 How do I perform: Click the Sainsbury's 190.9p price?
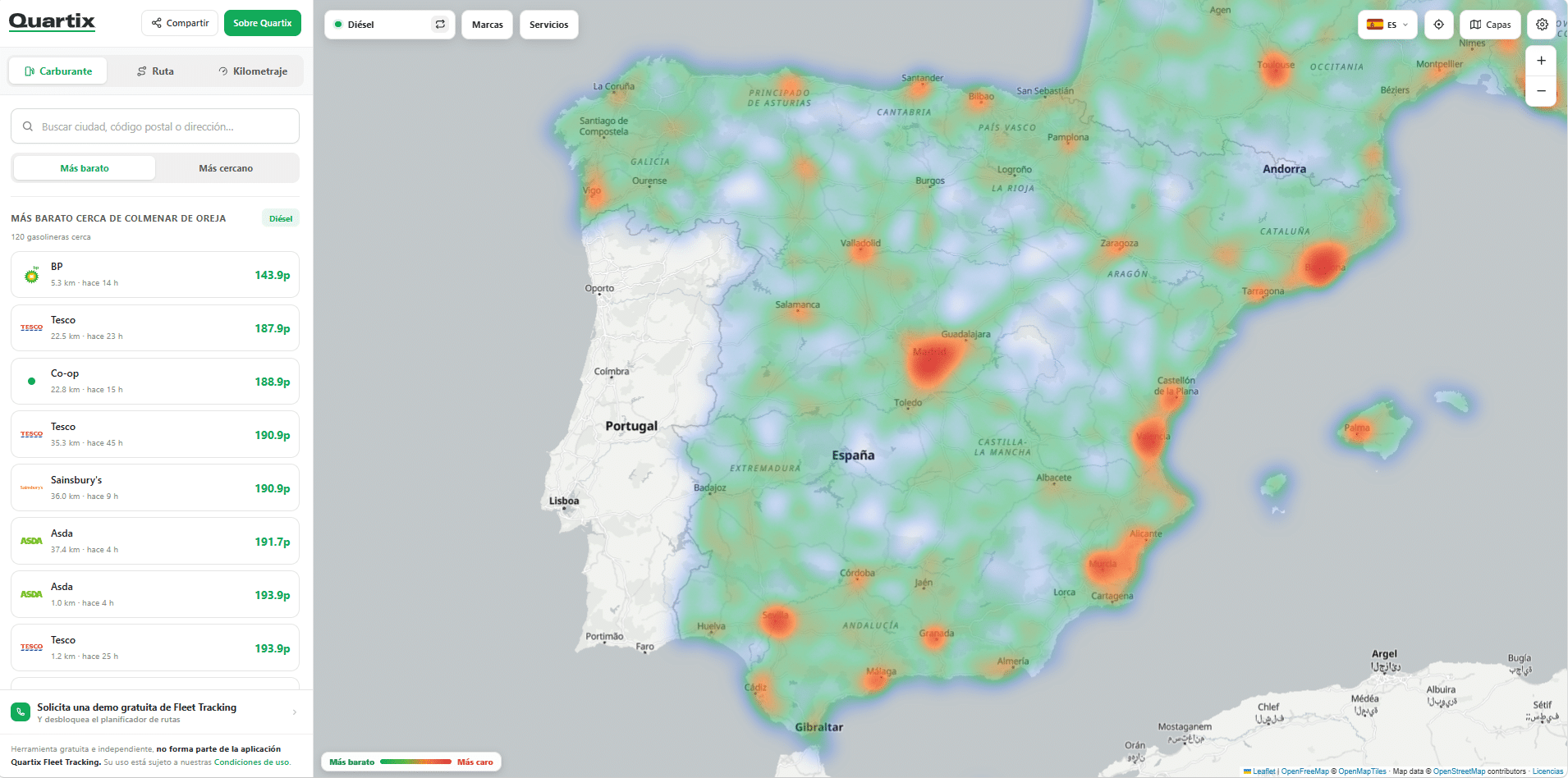click(272, 488)
